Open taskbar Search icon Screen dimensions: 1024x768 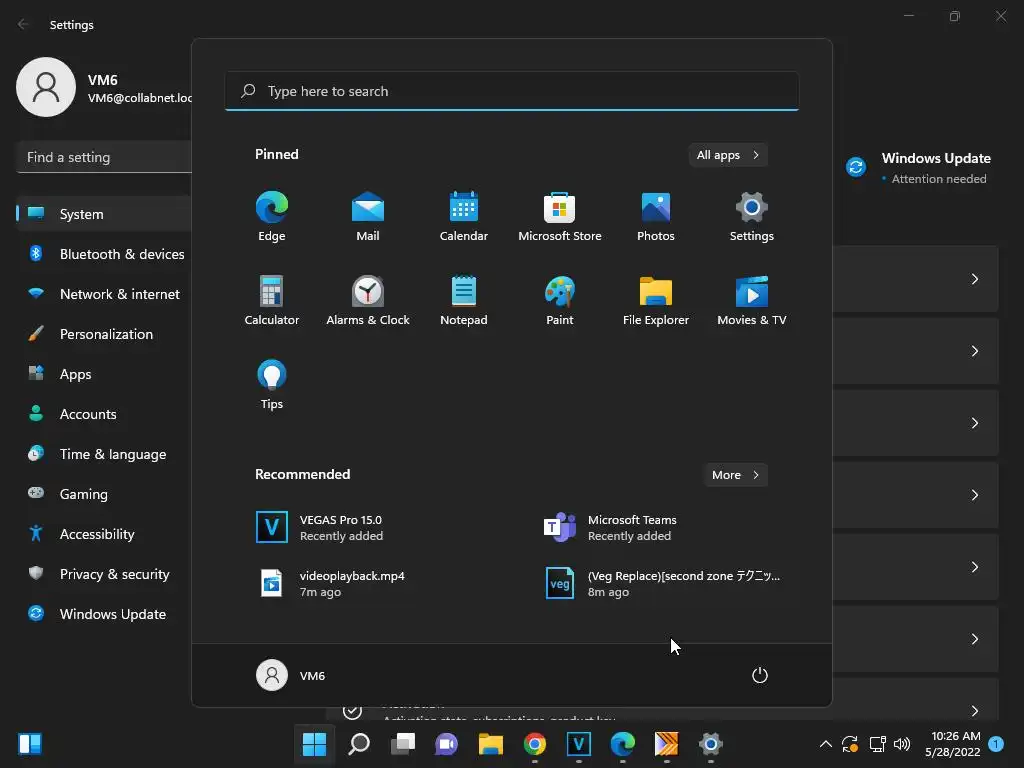click(359, 744)
